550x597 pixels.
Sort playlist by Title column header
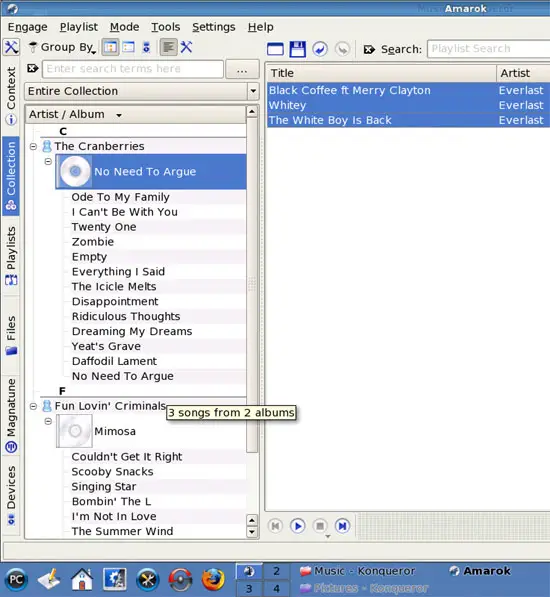pos(381,73)
